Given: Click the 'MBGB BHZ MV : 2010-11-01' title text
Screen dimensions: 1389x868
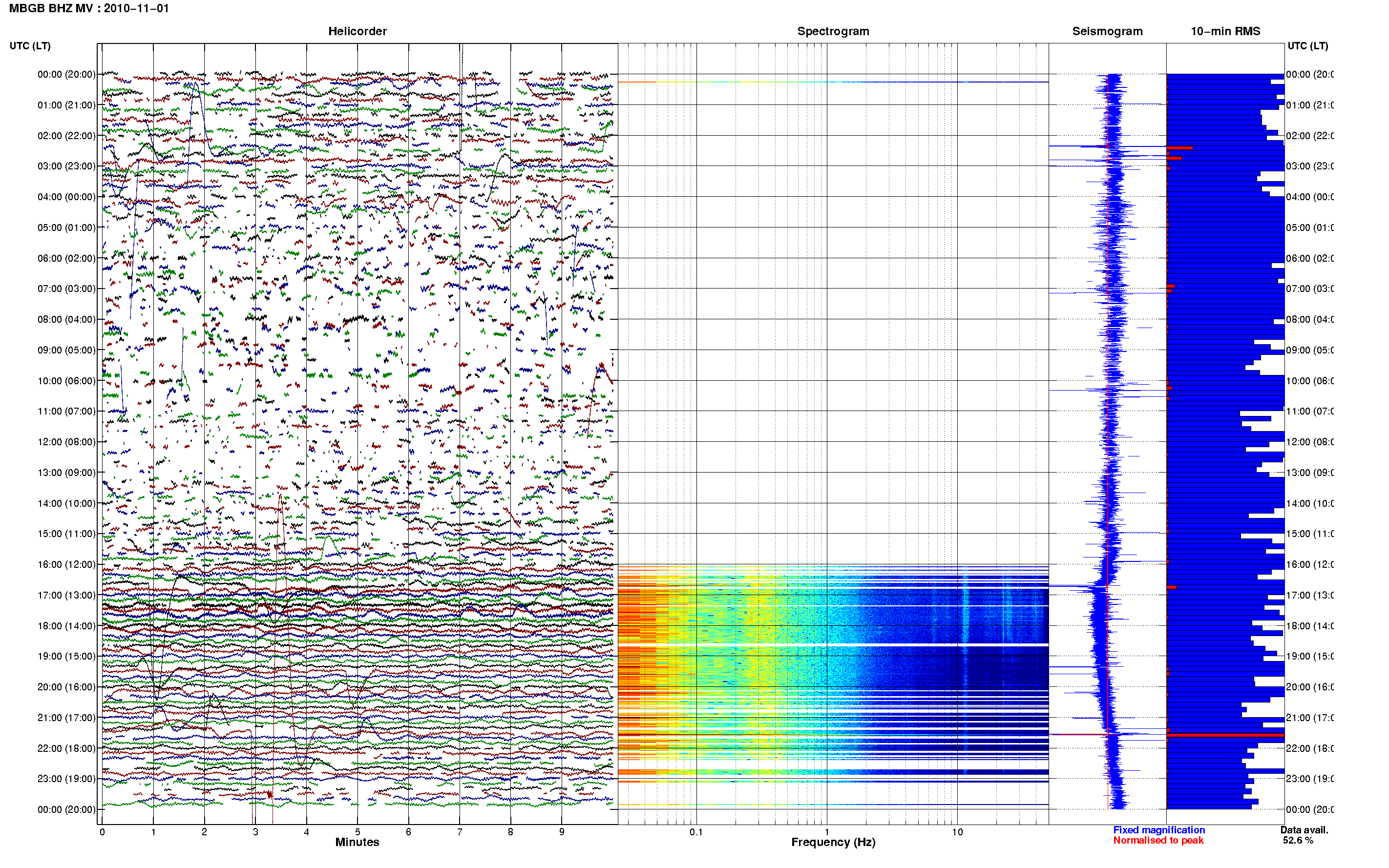Looking at the screenshot, I should tap(89, 9).
